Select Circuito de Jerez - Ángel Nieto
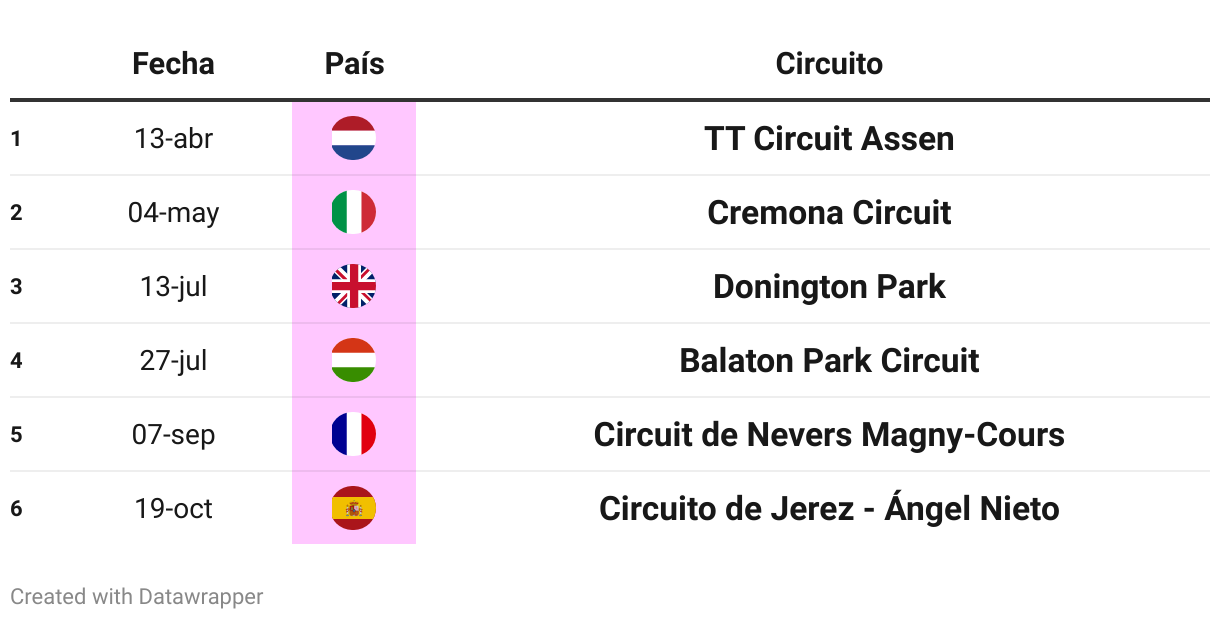The height and width of the screenshot is (620, 1220). 829,508
